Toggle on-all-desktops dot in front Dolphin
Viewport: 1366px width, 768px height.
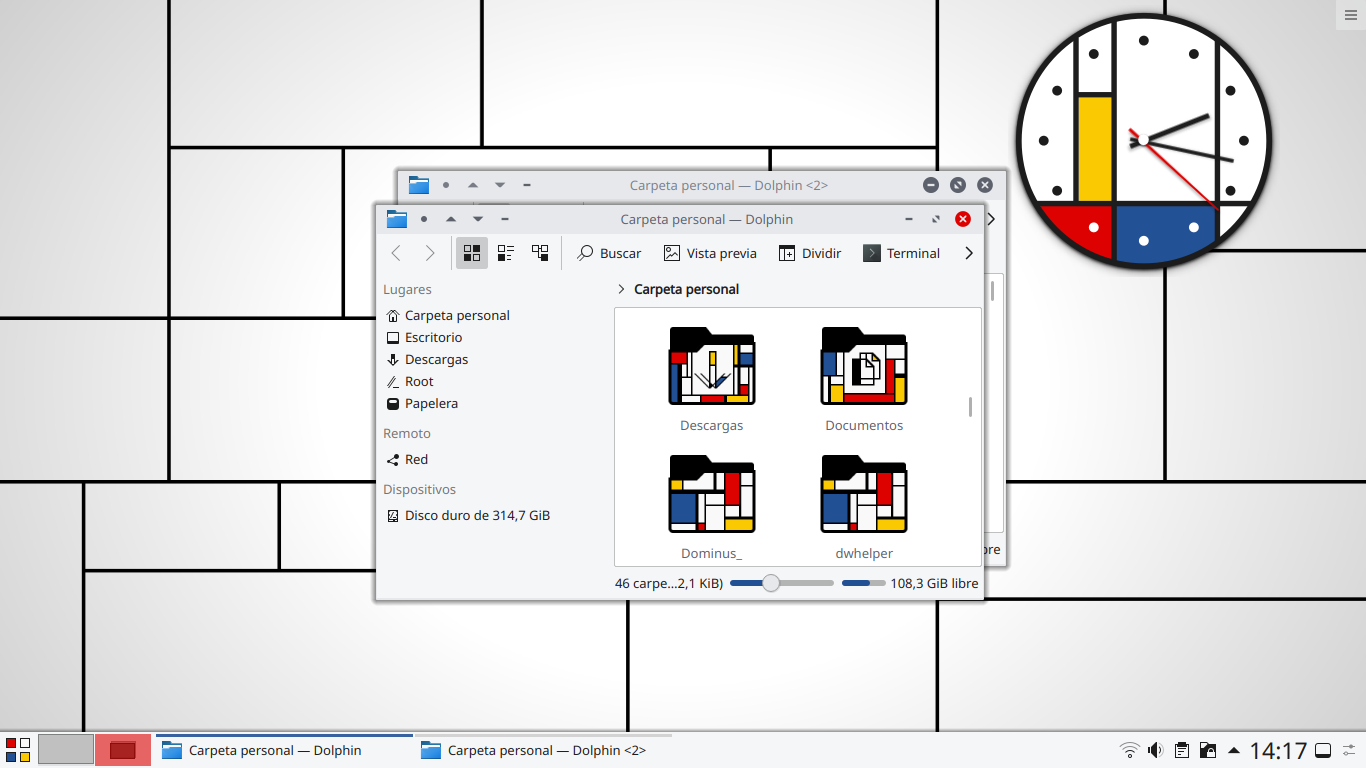424,219
